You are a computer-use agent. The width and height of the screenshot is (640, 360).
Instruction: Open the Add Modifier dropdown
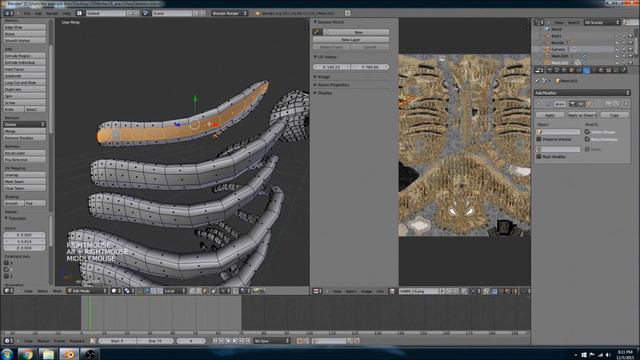(x=582, y=93)
